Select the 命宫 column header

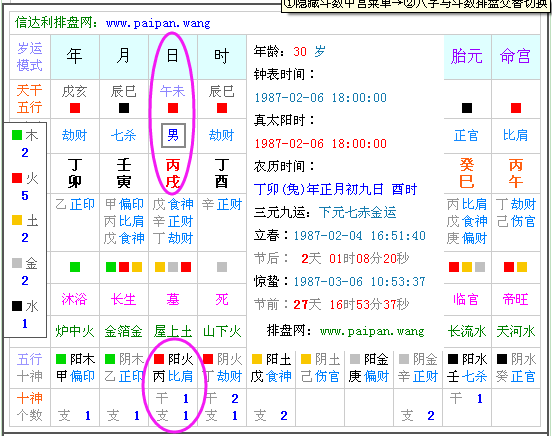516,56
